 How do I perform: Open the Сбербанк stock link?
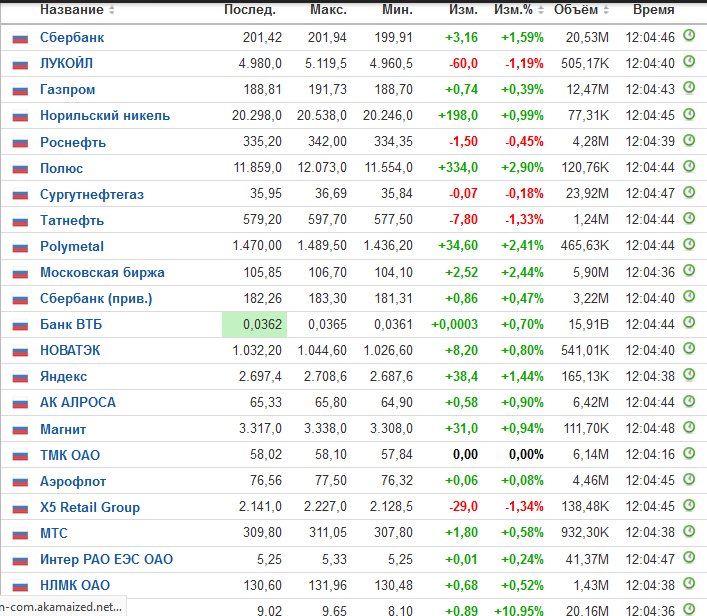[x=72, y=37]
